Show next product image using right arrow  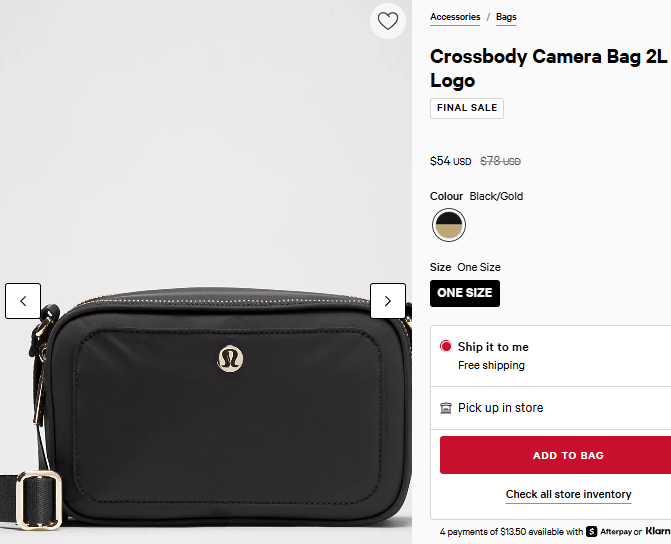(x=388, y=300)
